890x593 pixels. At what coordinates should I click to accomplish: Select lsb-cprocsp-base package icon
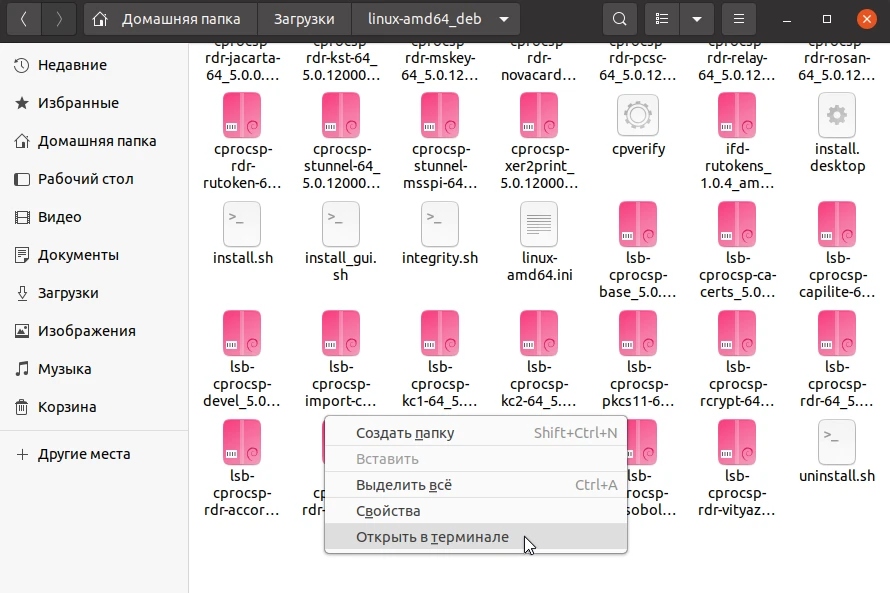pyautogui.click(x=638, y=224)
